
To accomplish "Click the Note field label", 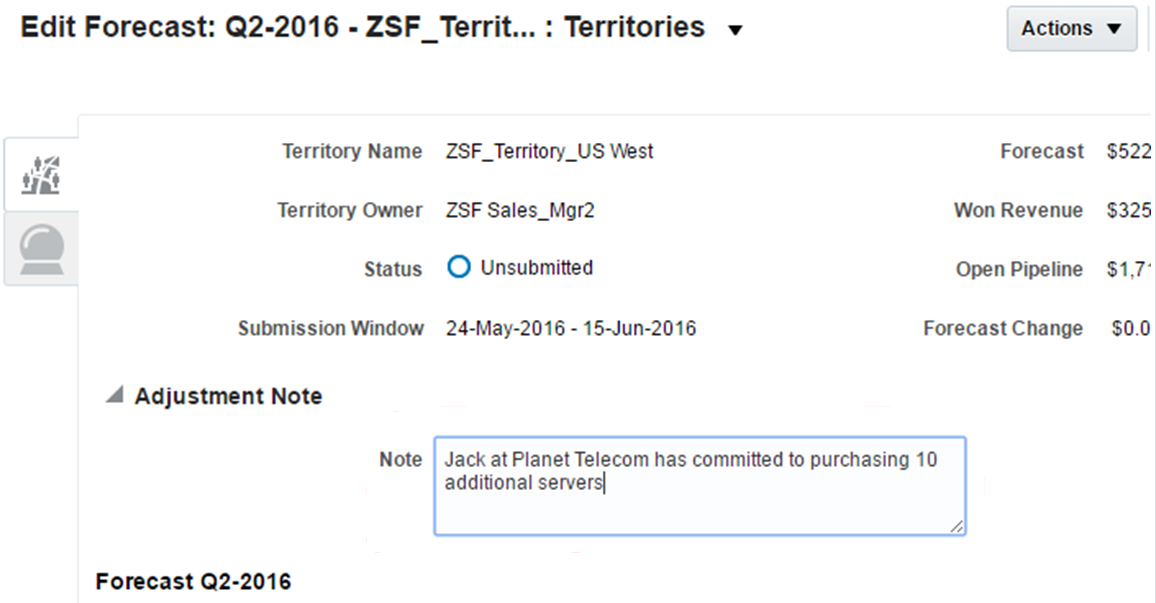I will point(400,459).
